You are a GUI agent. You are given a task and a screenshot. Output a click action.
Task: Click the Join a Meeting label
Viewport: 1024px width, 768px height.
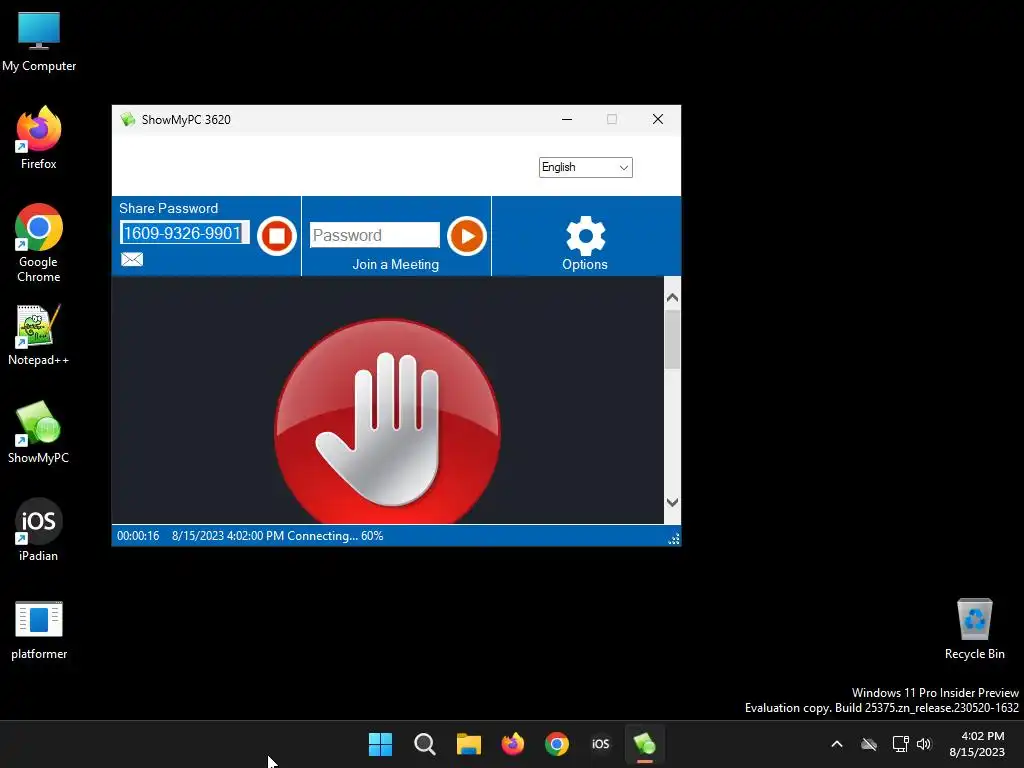pyautogui.click(x=396, y=264)
